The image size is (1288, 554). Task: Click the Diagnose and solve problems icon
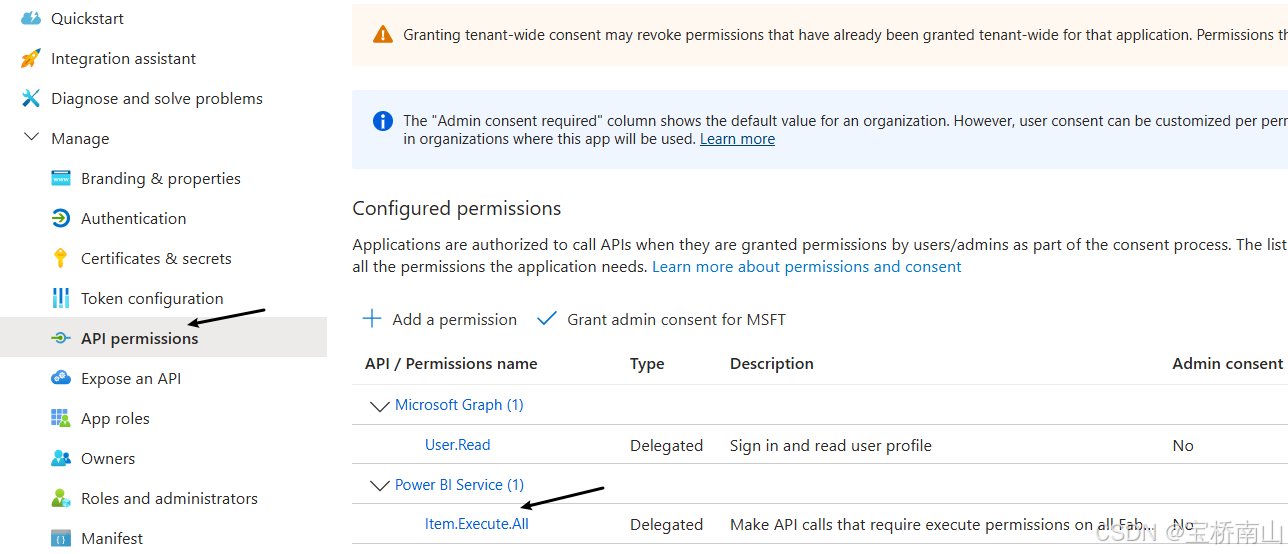(31, 98)
